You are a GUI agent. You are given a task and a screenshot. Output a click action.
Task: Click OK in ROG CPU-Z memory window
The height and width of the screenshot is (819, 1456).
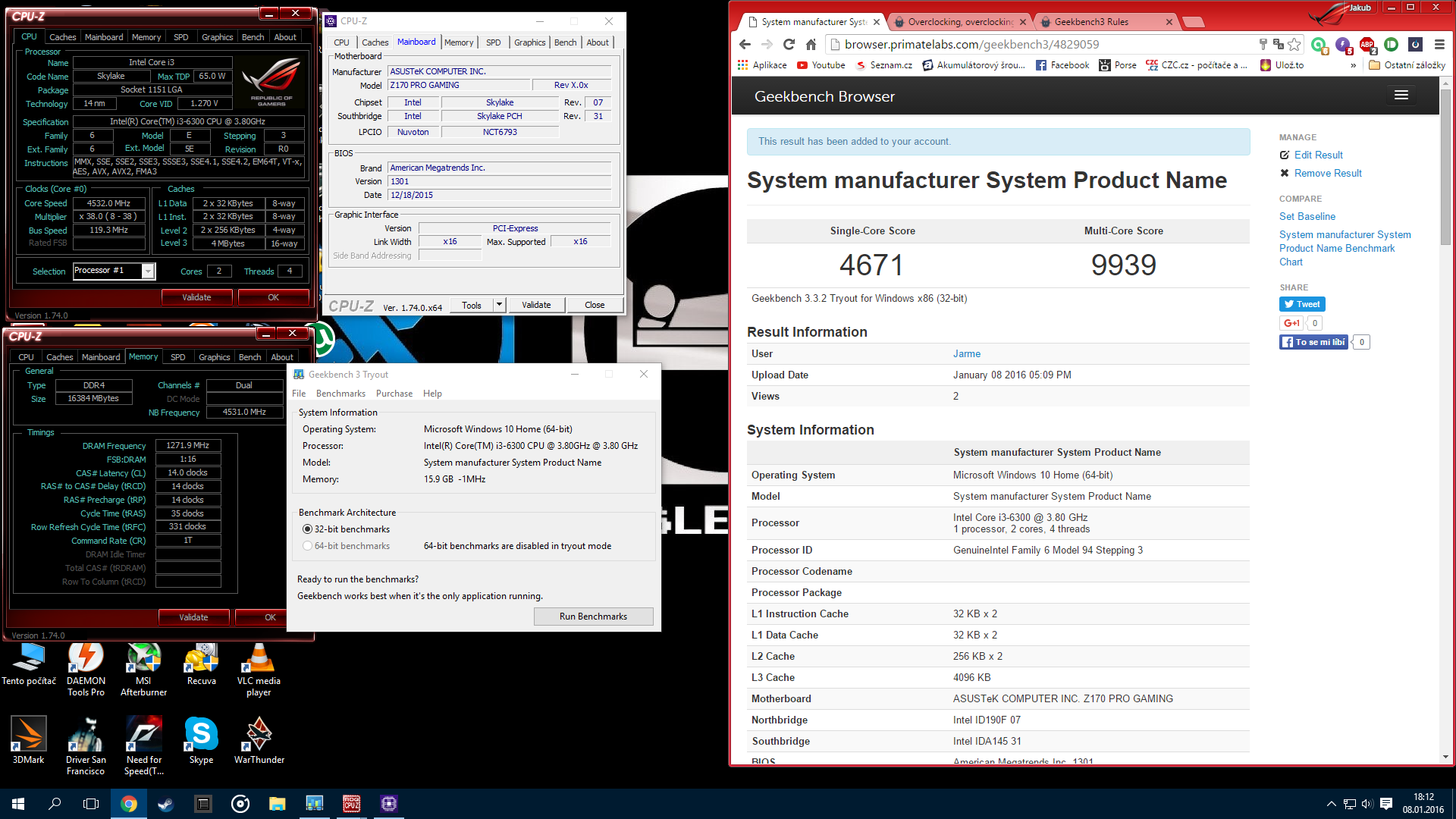pyautogui.click(x=270, y=617)
